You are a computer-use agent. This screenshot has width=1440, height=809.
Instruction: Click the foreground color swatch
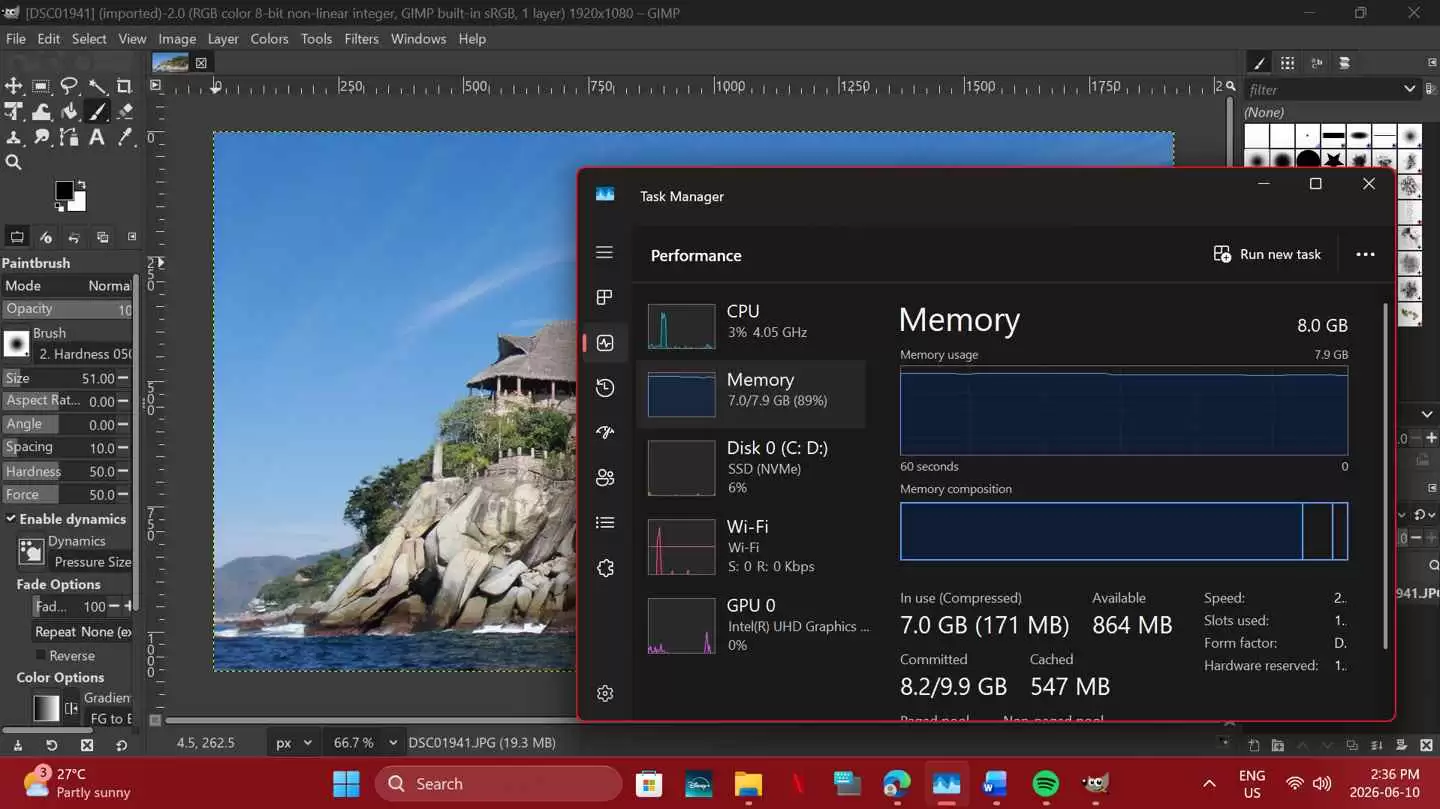(x=64, y=190)
